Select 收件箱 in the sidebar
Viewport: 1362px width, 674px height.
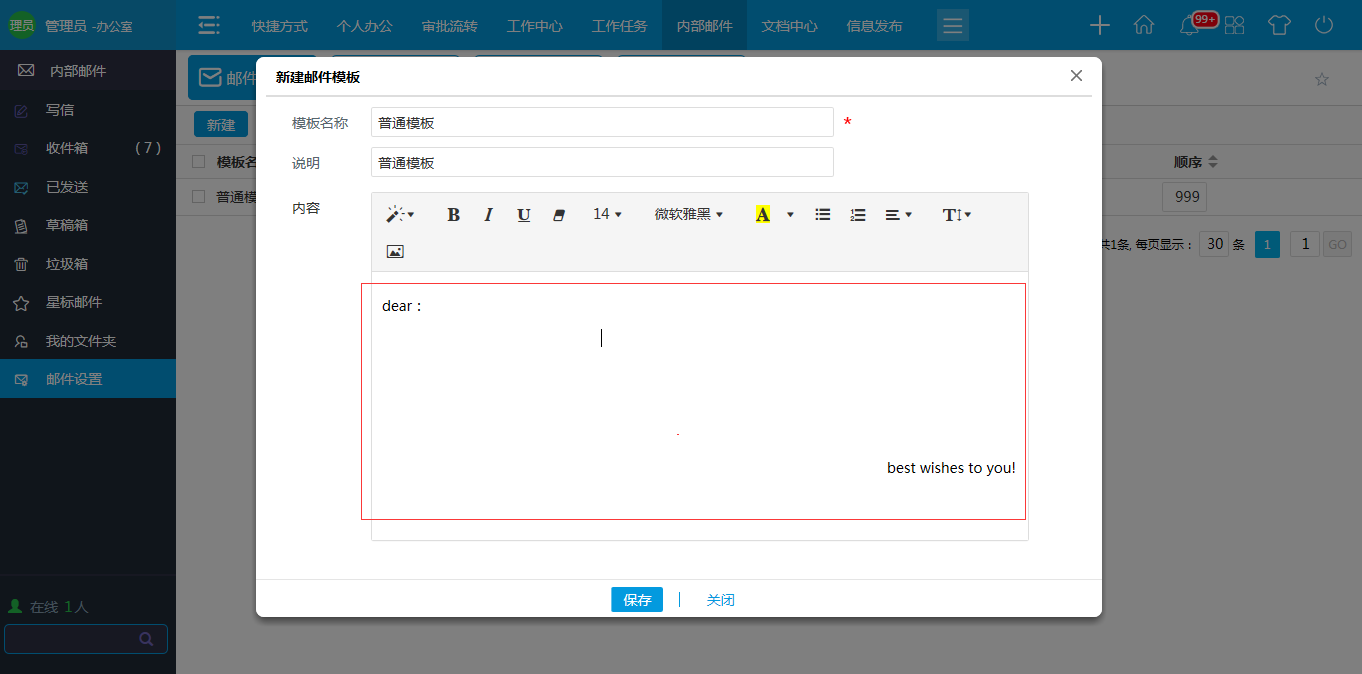67,148
